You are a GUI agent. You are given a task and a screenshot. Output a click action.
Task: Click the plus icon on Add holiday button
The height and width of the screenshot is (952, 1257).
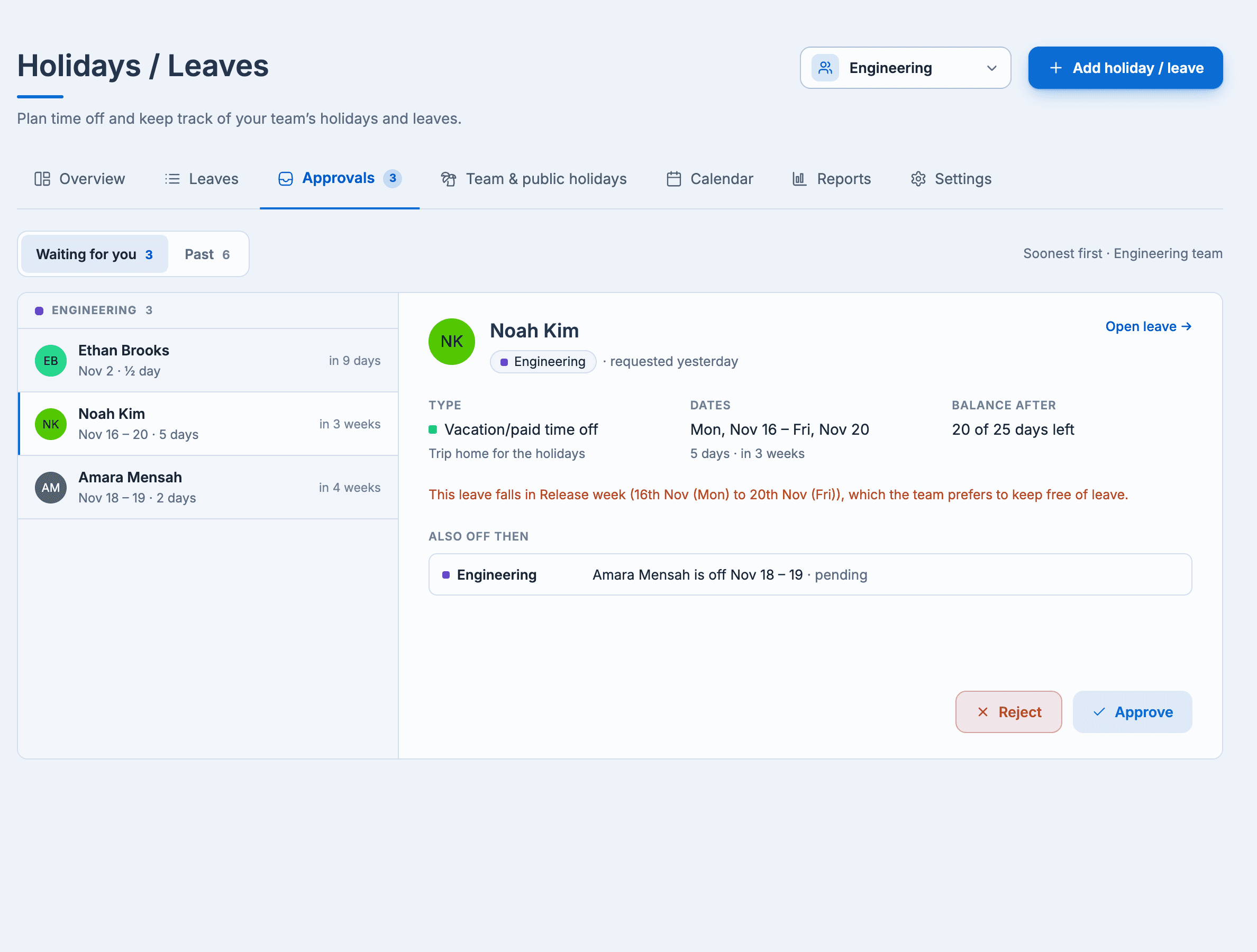pos(1056,68)
